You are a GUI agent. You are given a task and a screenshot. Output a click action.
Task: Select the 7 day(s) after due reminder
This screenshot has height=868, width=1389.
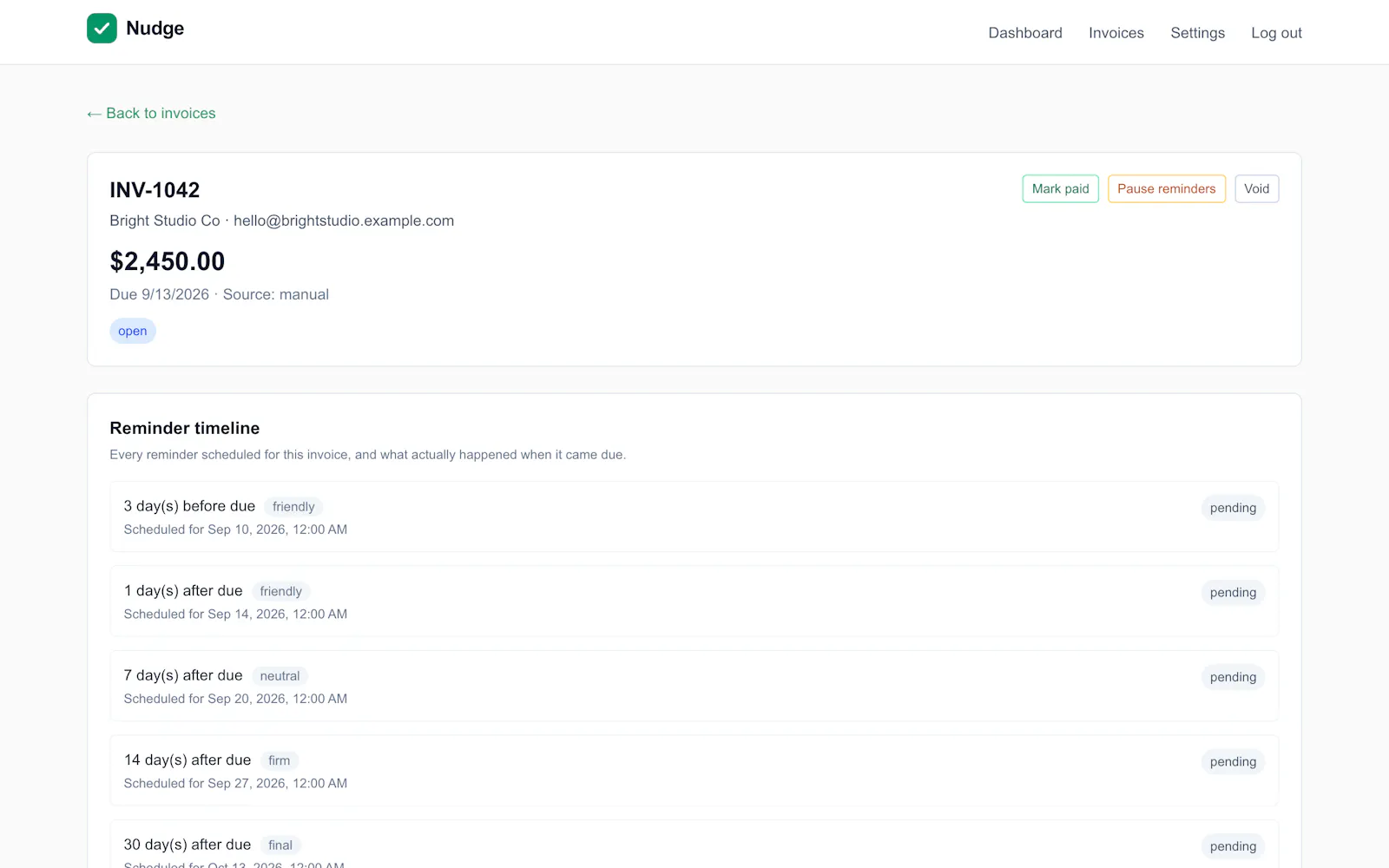[694, 686]
